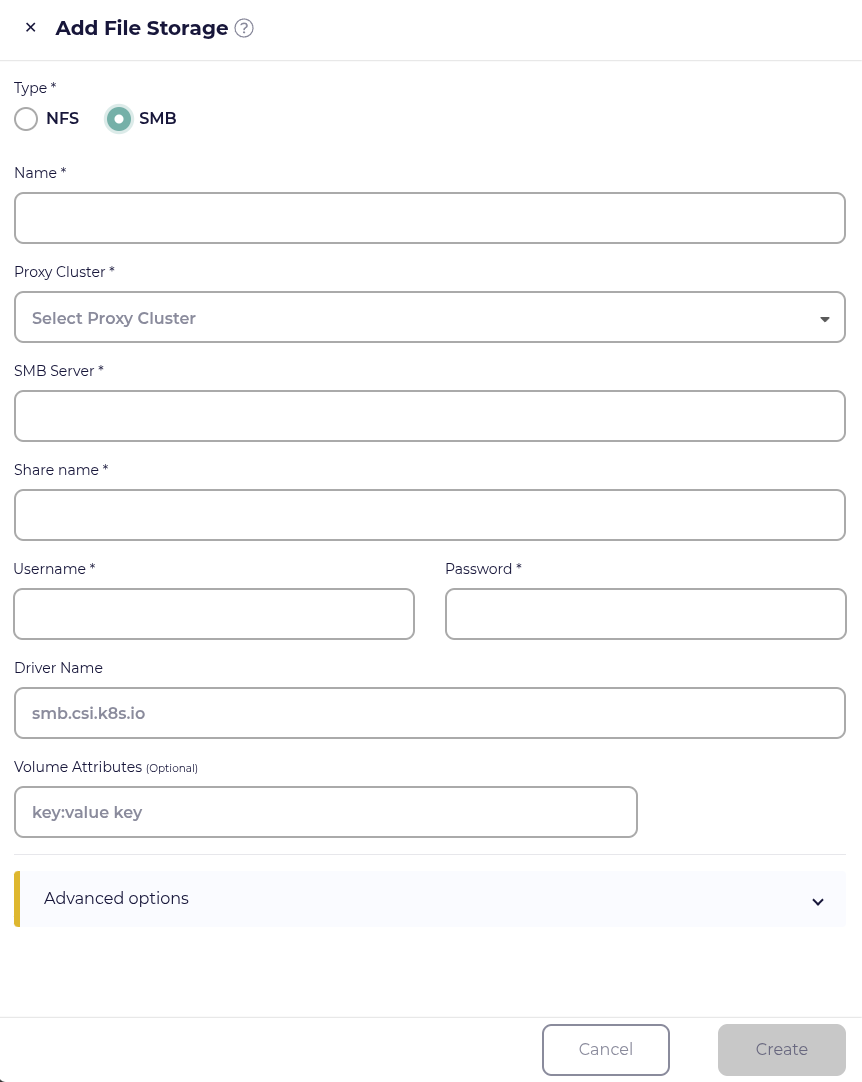Click the Name input field
862x1082 pixels.
[430, 218]
